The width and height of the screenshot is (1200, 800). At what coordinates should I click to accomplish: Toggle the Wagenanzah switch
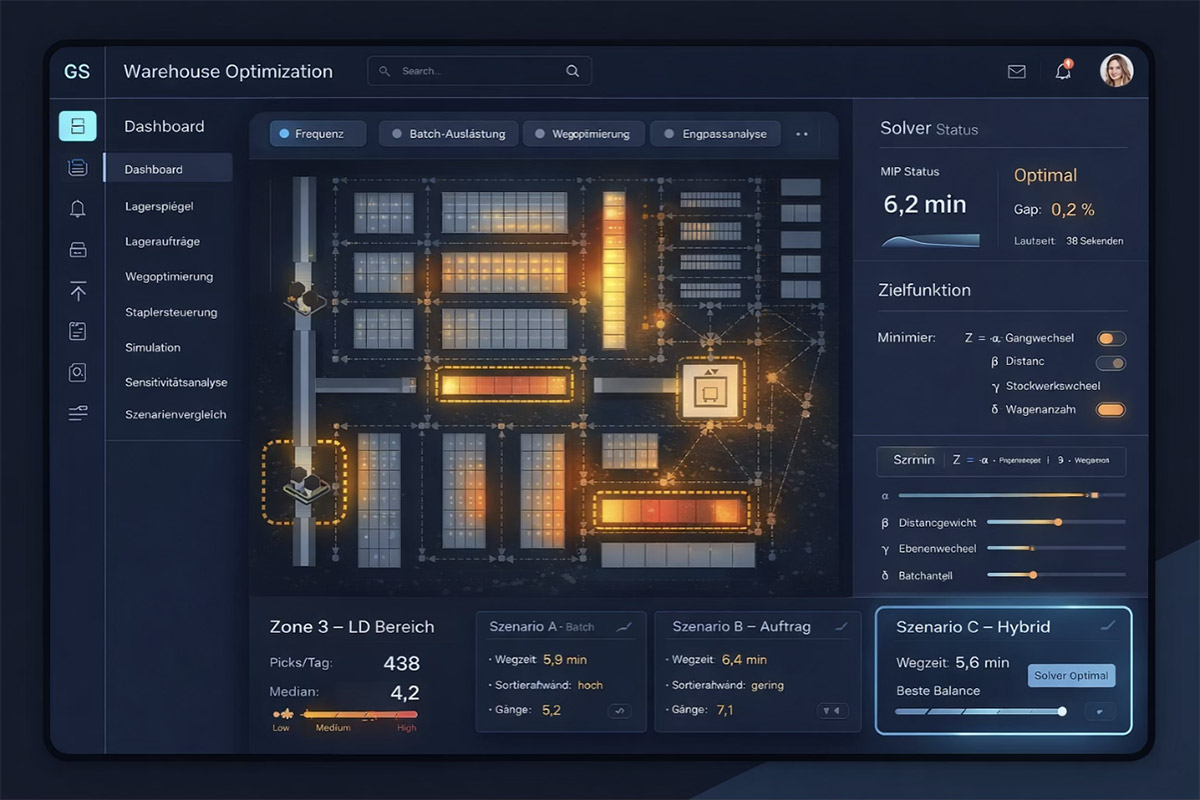[x=1111, y=409]
